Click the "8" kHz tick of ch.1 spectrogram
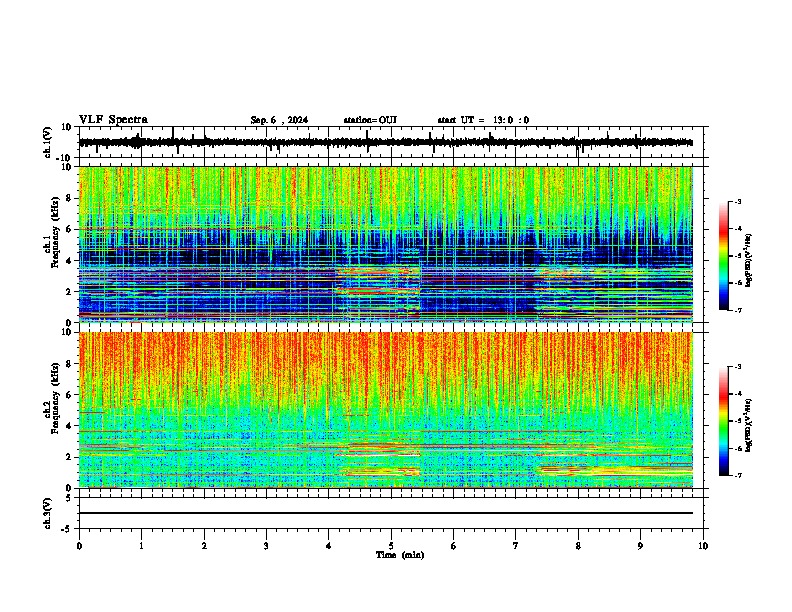 [x=70, y=198]
